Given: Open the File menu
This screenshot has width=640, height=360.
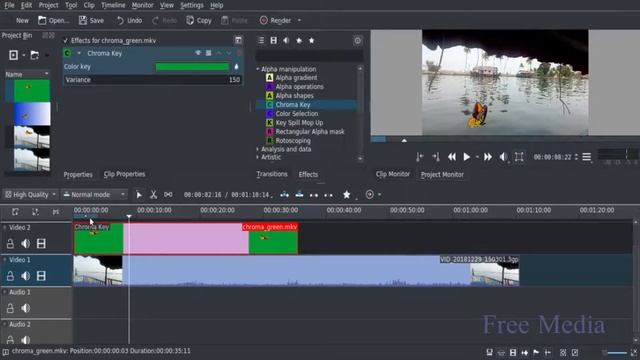Looking at the screenshot, I should pos(9,5).
